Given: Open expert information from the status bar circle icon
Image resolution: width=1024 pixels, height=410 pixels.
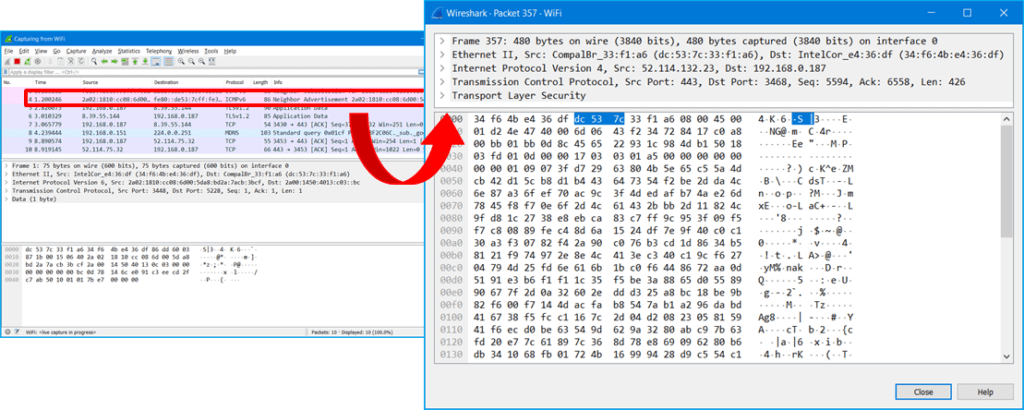Looking at the screenshot, I should [7, 332].
